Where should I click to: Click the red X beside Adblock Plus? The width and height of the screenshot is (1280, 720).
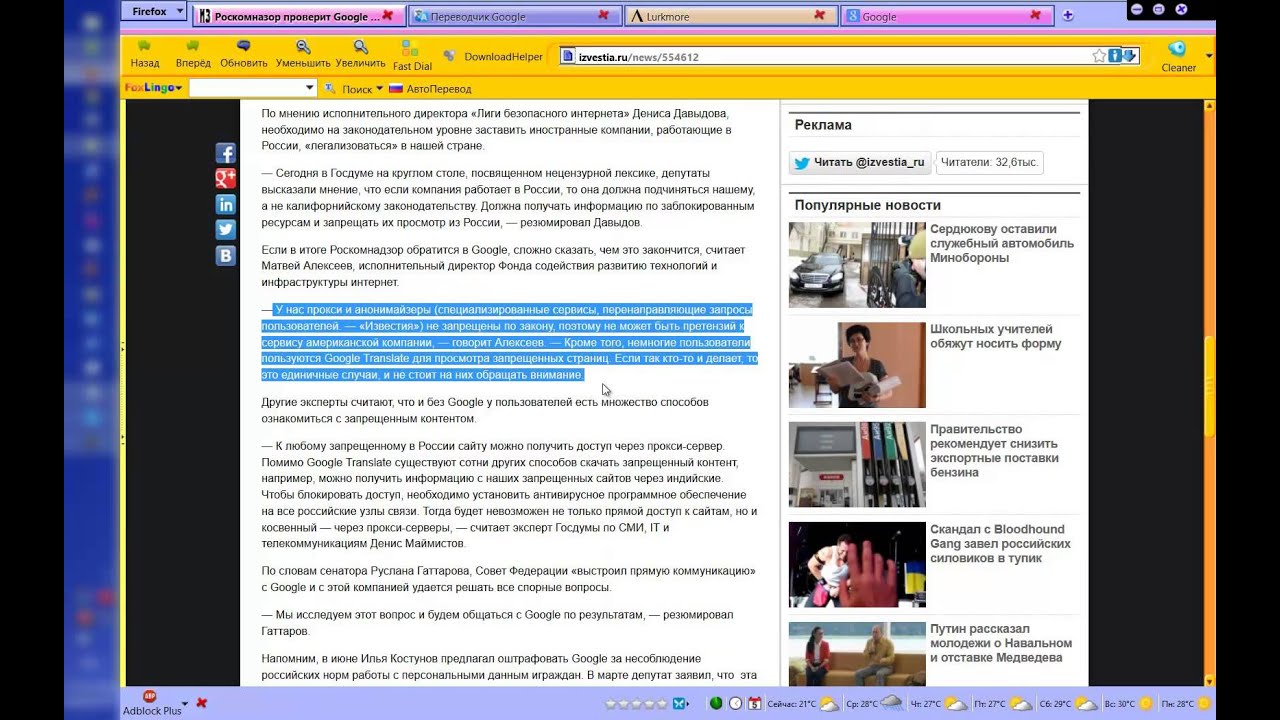pyautogui.click(x=201, y=703)
